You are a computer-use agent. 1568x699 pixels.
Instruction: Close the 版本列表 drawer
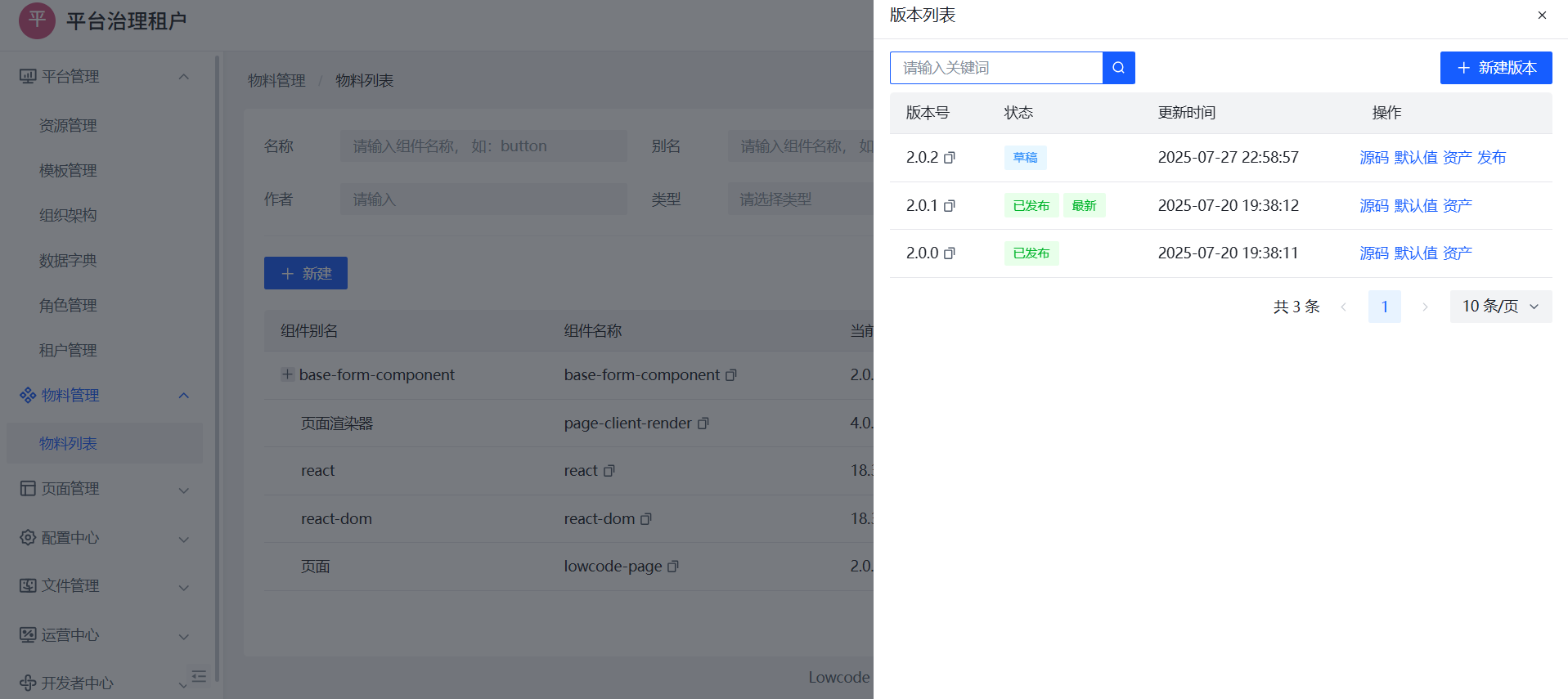coord(1542,16)
